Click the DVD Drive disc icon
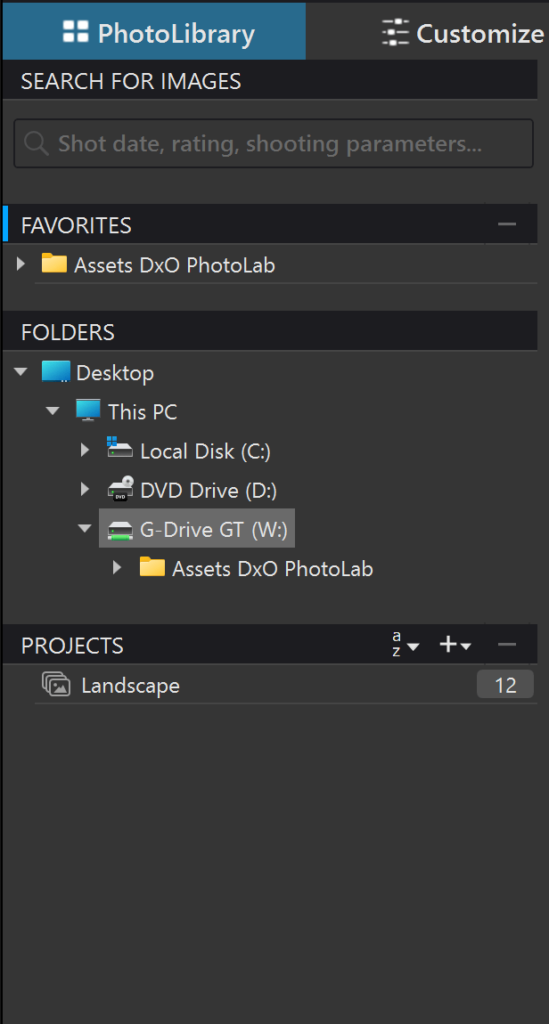The width and height of the screenshot is (549, 1024). click(120, 489)
